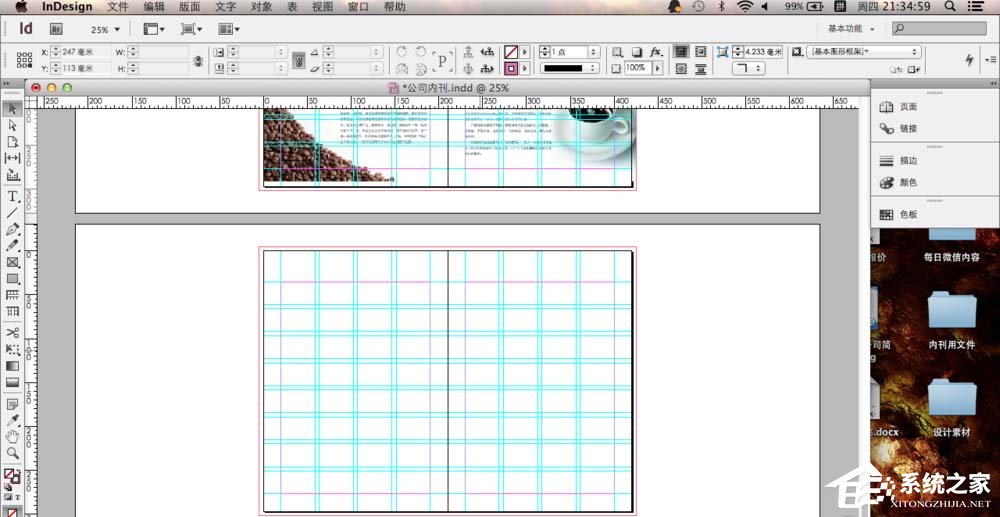1000x517 pixels.
Task: Open the 视图 menu
Action: coord(322,7)
